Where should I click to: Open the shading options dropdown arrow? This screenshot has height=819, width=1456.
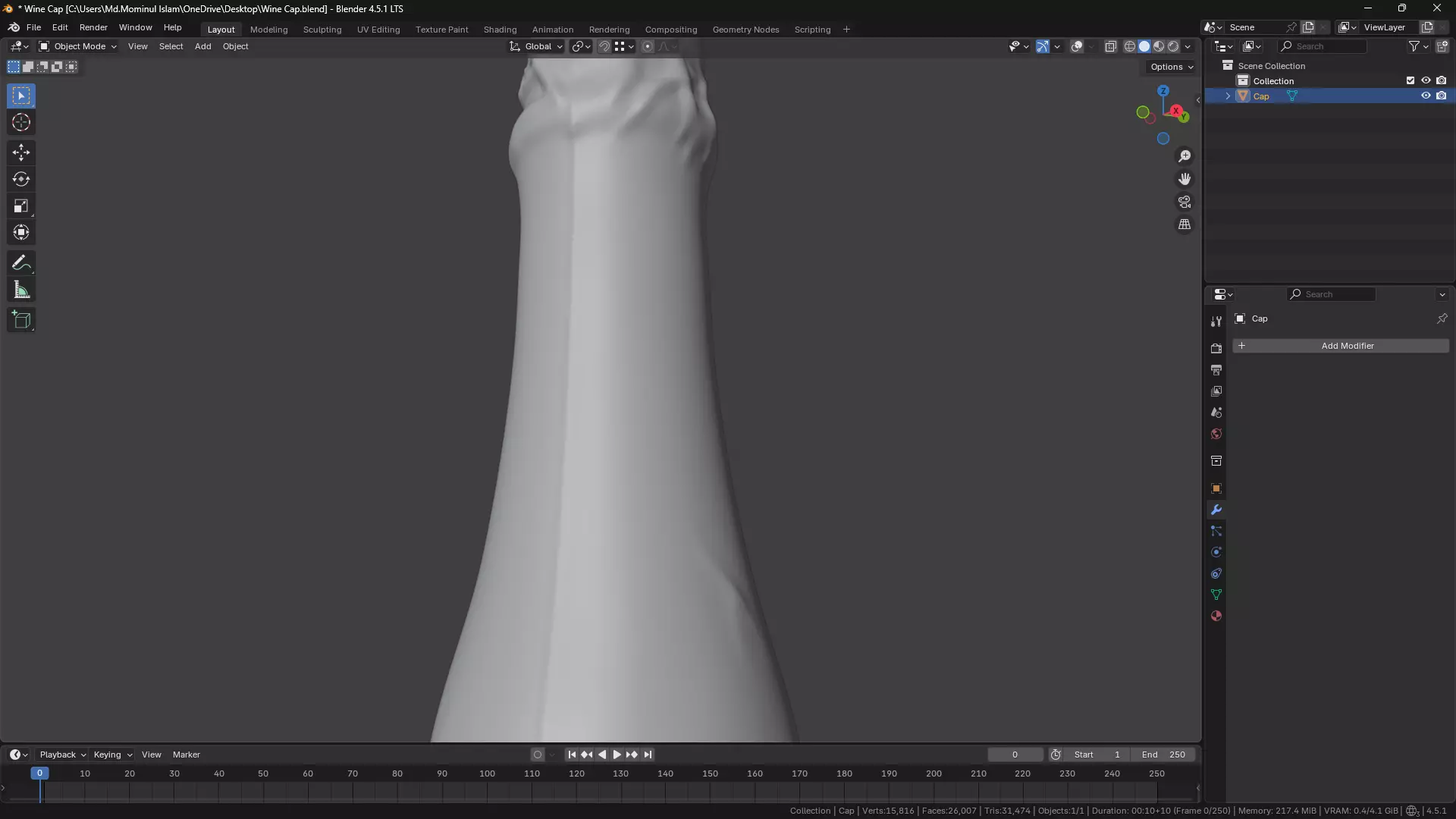tap(1188, 46)
